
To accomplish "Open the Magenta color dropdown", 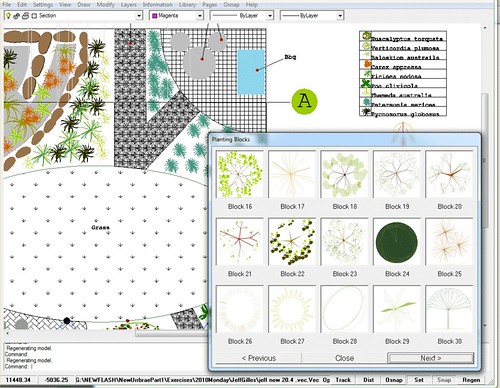I will click(x=199, y=16).
